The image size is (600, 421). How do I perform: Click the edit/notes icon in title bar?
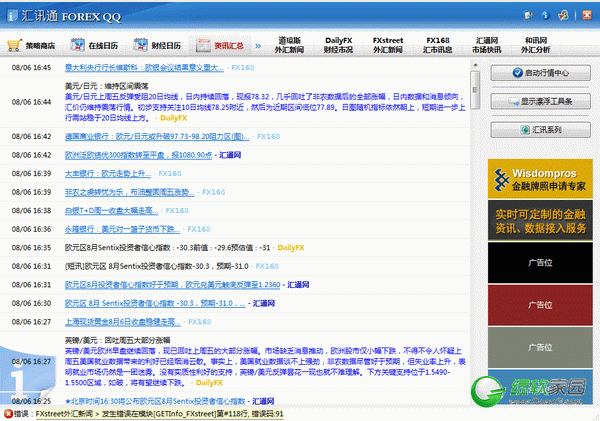[x=528, y=15]
